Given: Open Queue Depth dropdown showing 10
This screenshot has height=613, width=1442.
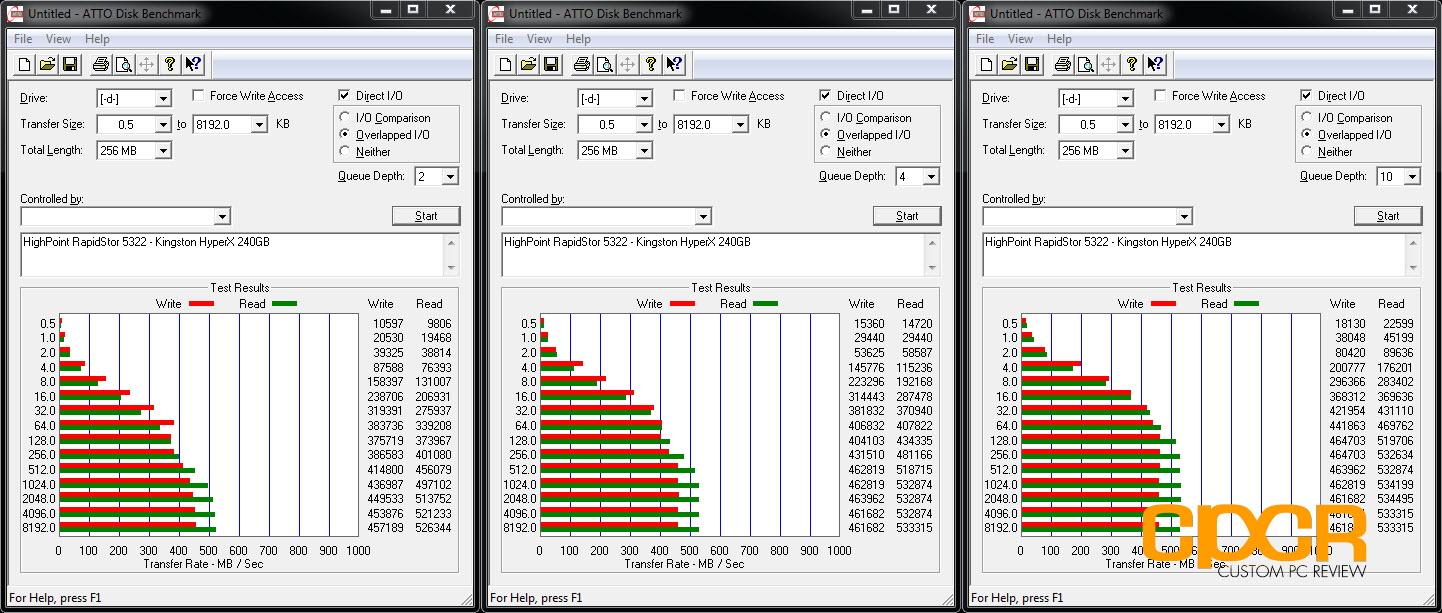Looking at the screenshot, I should (1412, 177).
